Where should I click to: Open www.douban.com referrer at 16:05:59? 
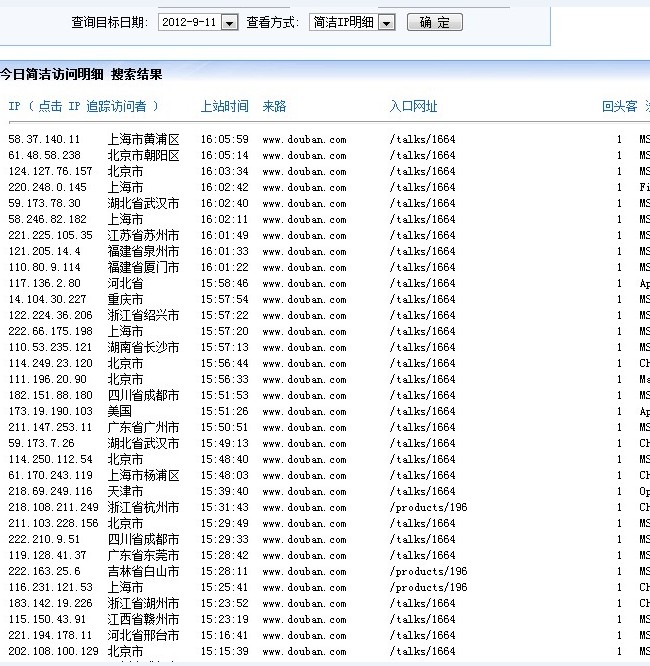304,139
